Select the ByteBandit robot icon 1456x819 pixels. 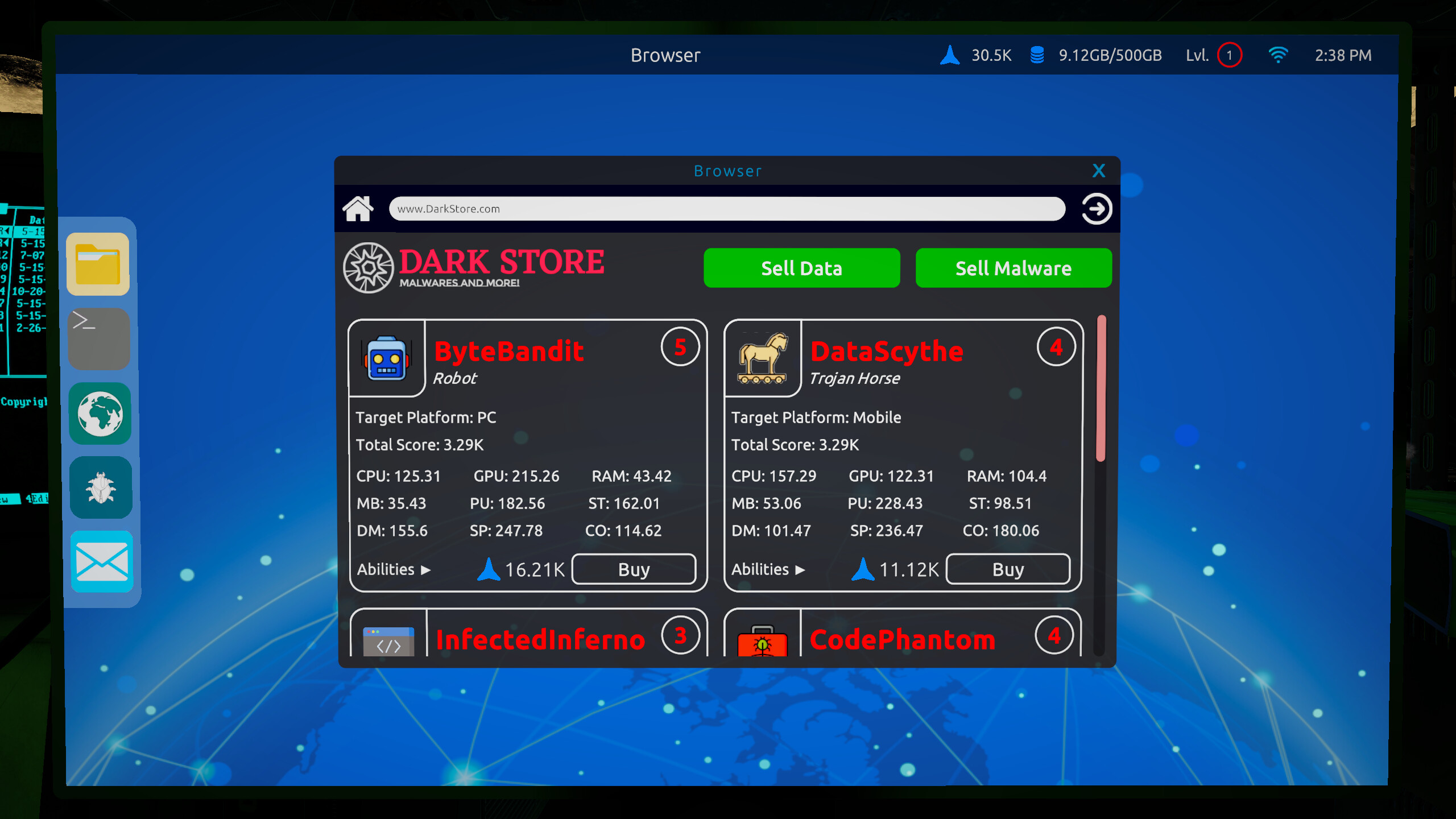point(387,358)
